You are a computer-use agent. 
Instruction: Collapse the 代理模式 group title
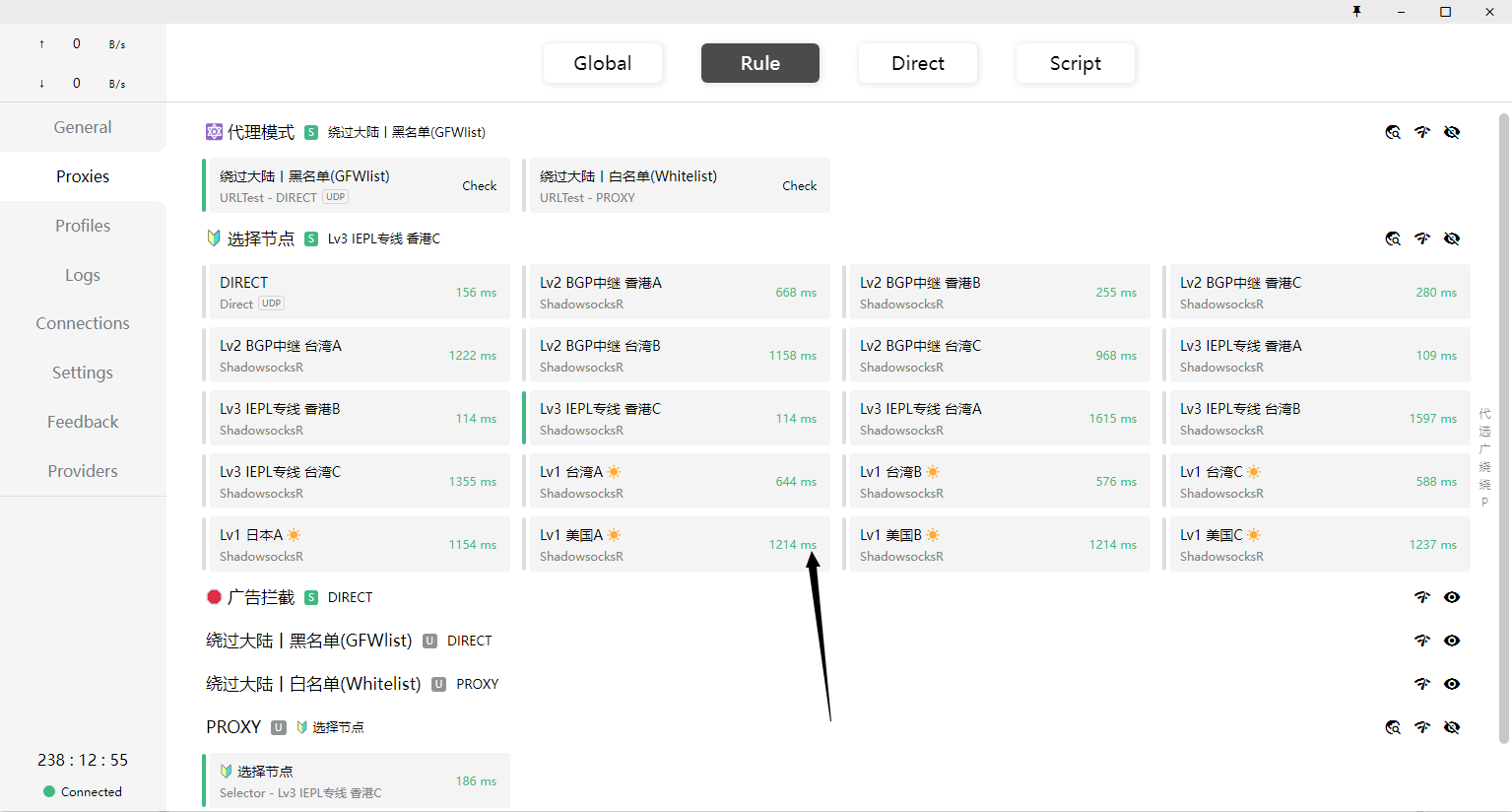click(261, 132)
